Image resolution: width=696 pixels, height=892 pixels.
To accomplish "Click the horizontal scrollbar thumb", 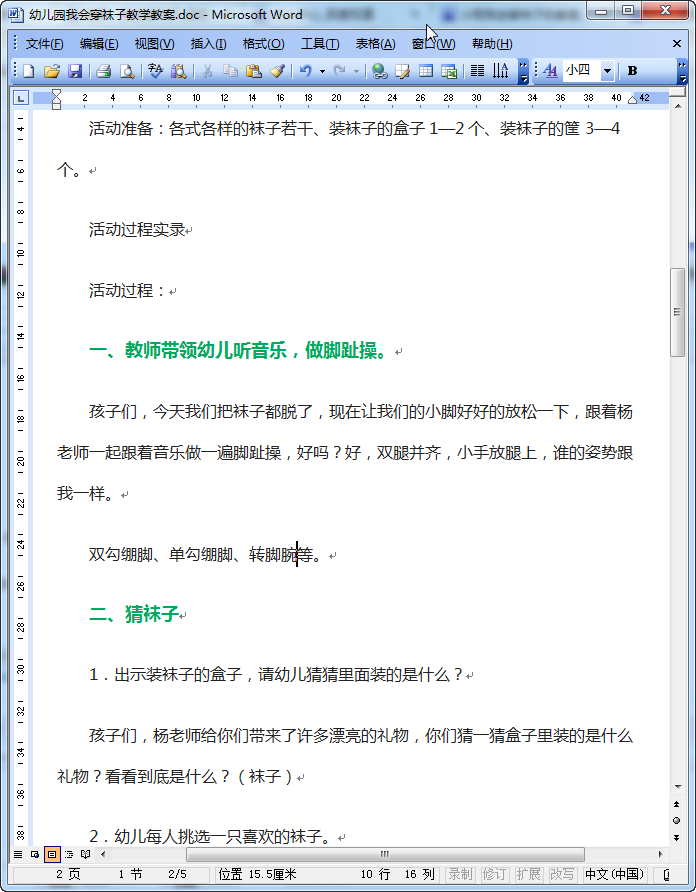I will click(x=385, y=854).
